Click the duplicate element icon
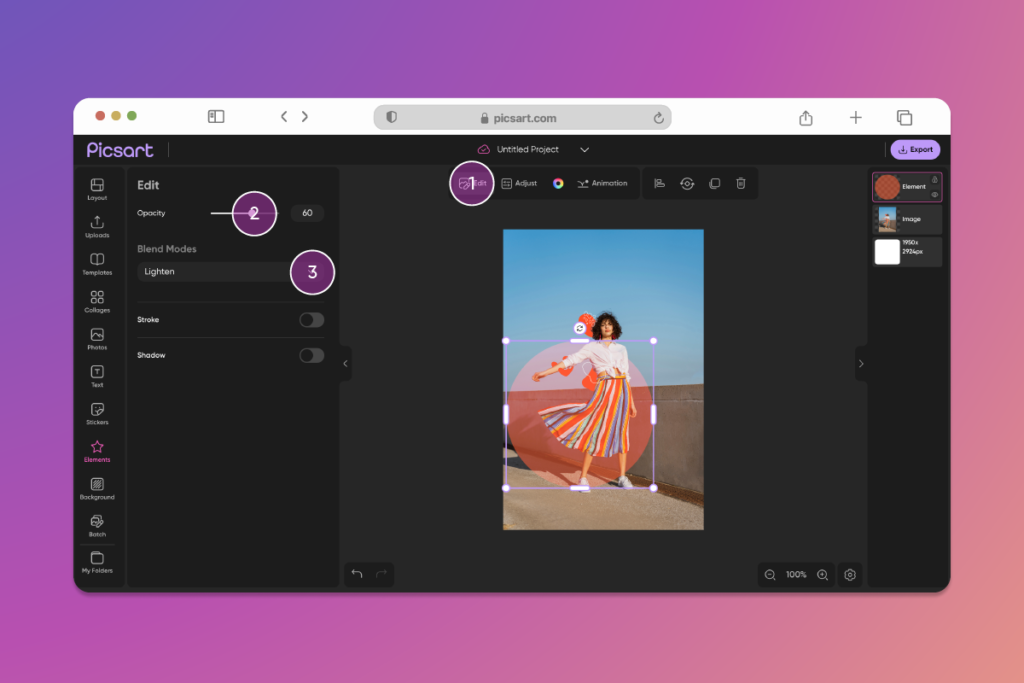Viewport: 1024px width, 683px height. [714, 183]
